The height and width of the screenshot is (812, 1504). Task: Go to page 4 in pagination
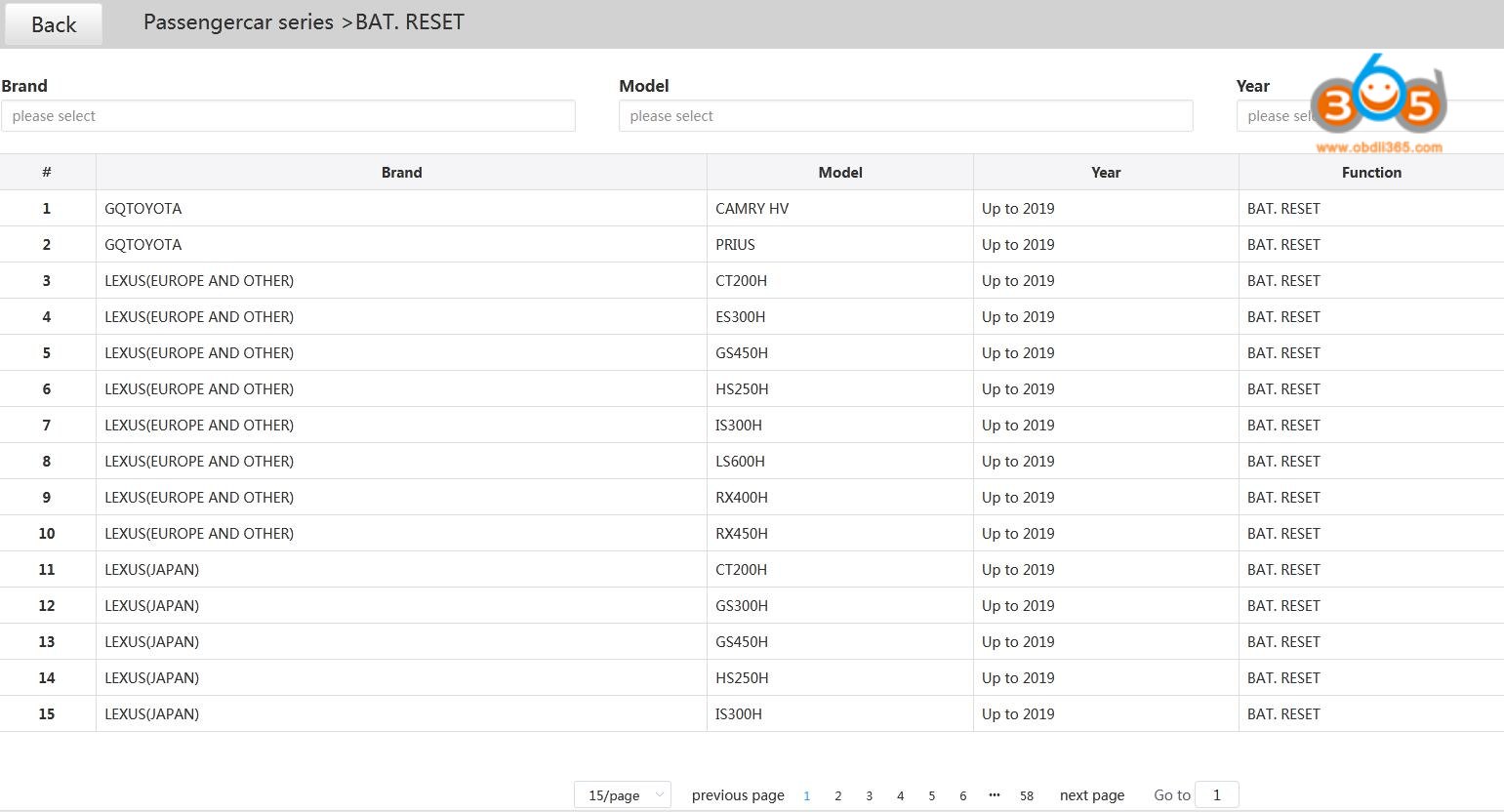point(901,795)
